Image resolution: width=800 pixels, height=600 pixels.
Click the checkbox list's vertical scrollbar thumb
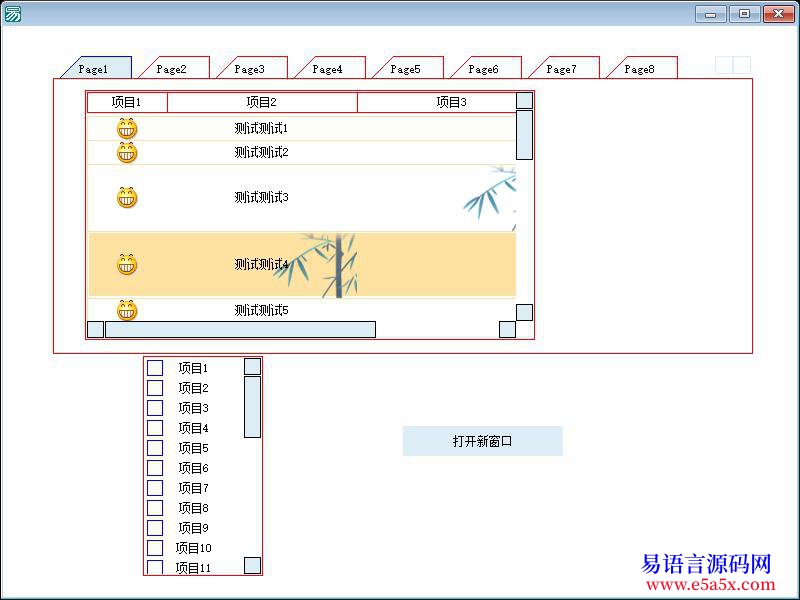pos(252,407)
